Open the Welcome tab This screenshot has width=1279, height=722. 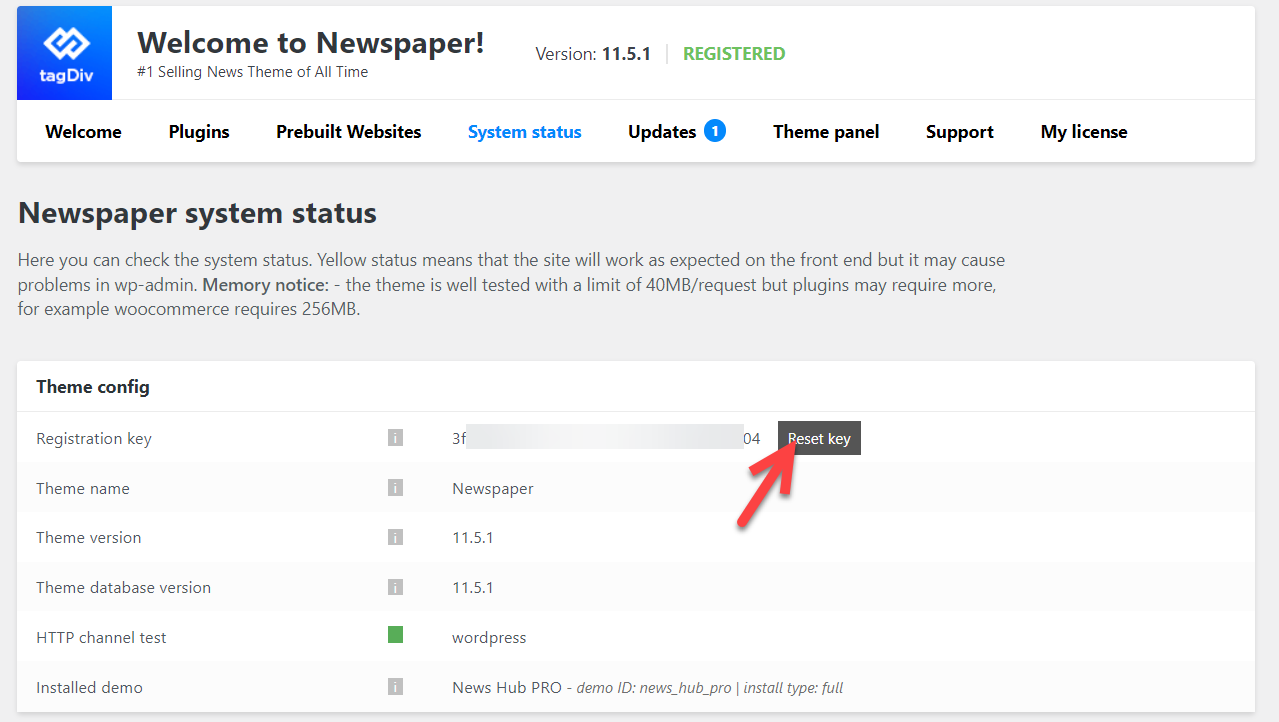(x=84, y=132)
